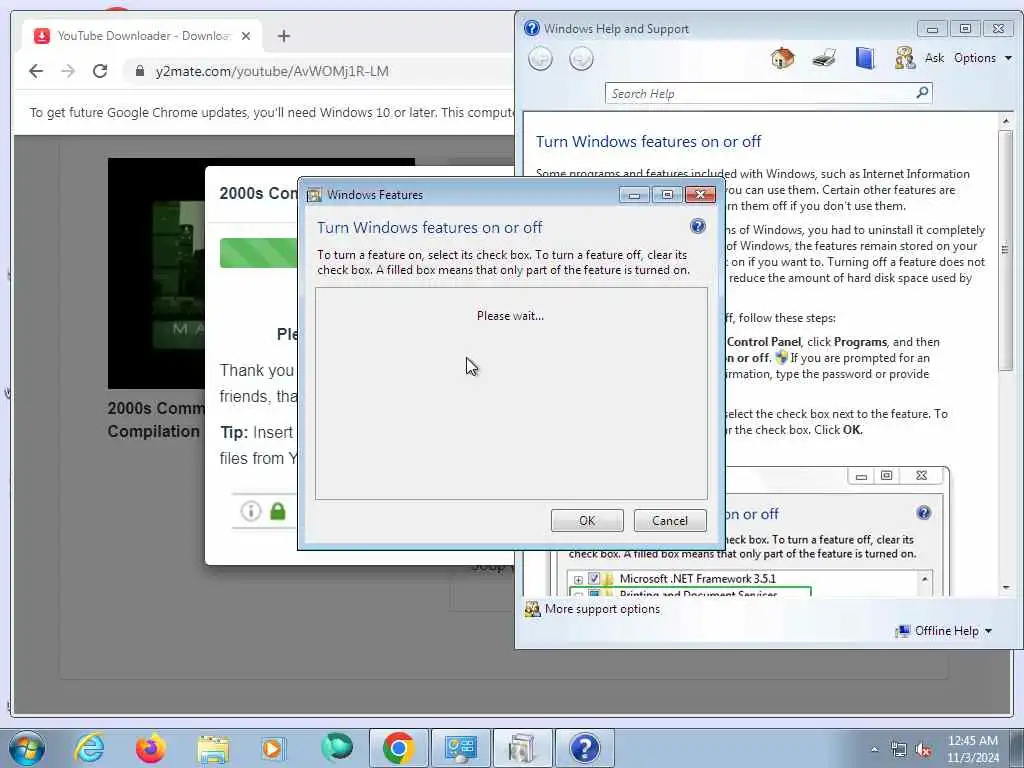Click green lock icon in y2mate popup
This screenshot has height=768, width=1024.
click(x=278, y=511)
